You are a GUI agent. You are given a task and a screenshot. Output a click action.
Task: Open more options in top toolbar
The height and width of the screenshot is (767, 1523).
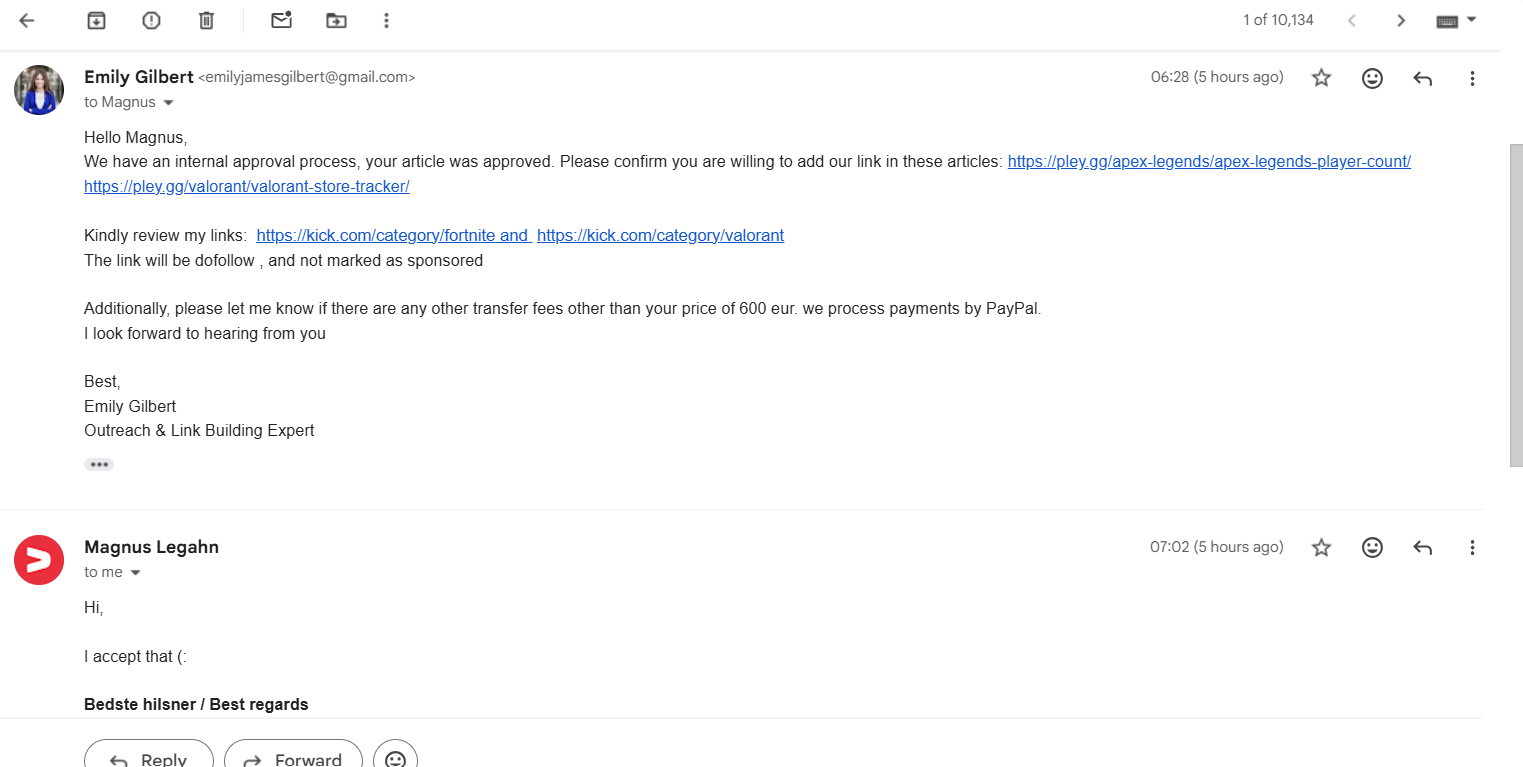coord(387,20)
